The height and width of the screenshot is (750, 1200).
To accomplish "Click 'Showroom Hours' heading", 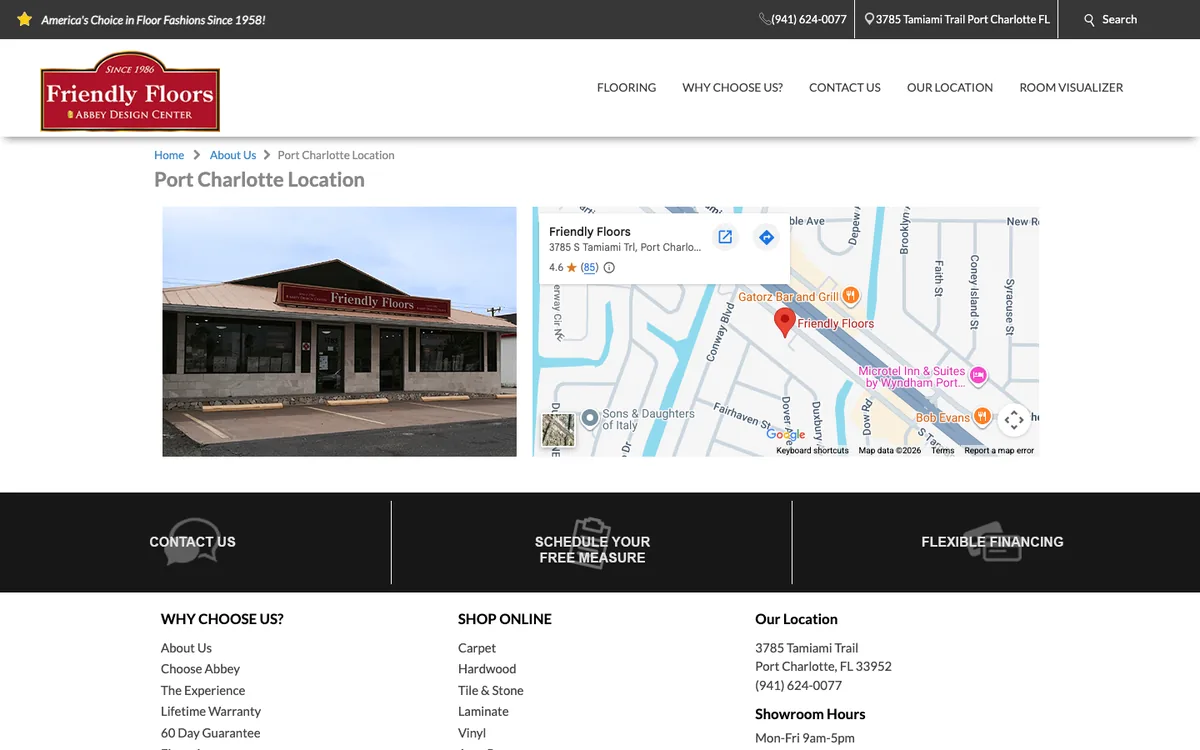I will (810, 714).
